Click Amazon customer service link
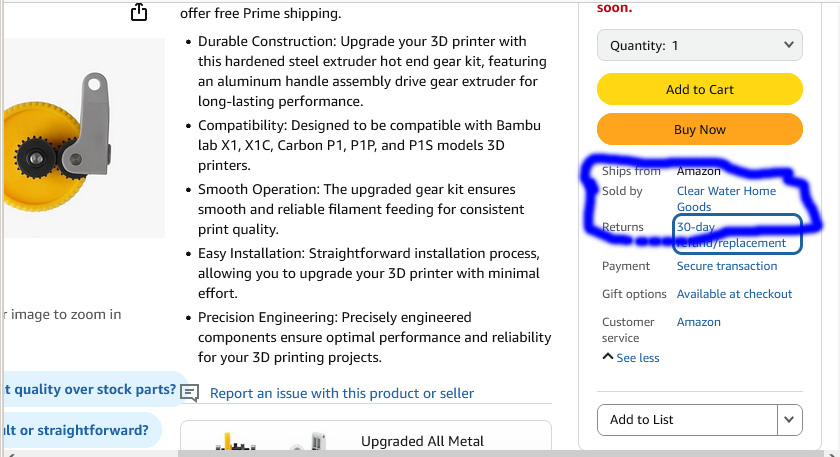This screenshot has width=840, height=457. tap(699, 322)
